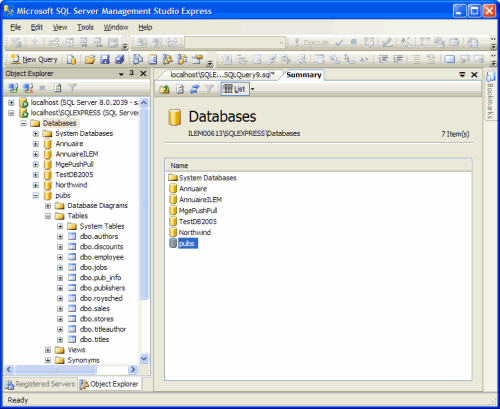Click Filter funnel icon in Object Explorer toolbar
Viewport: 500px width, 409px height.
pos(72,88)
